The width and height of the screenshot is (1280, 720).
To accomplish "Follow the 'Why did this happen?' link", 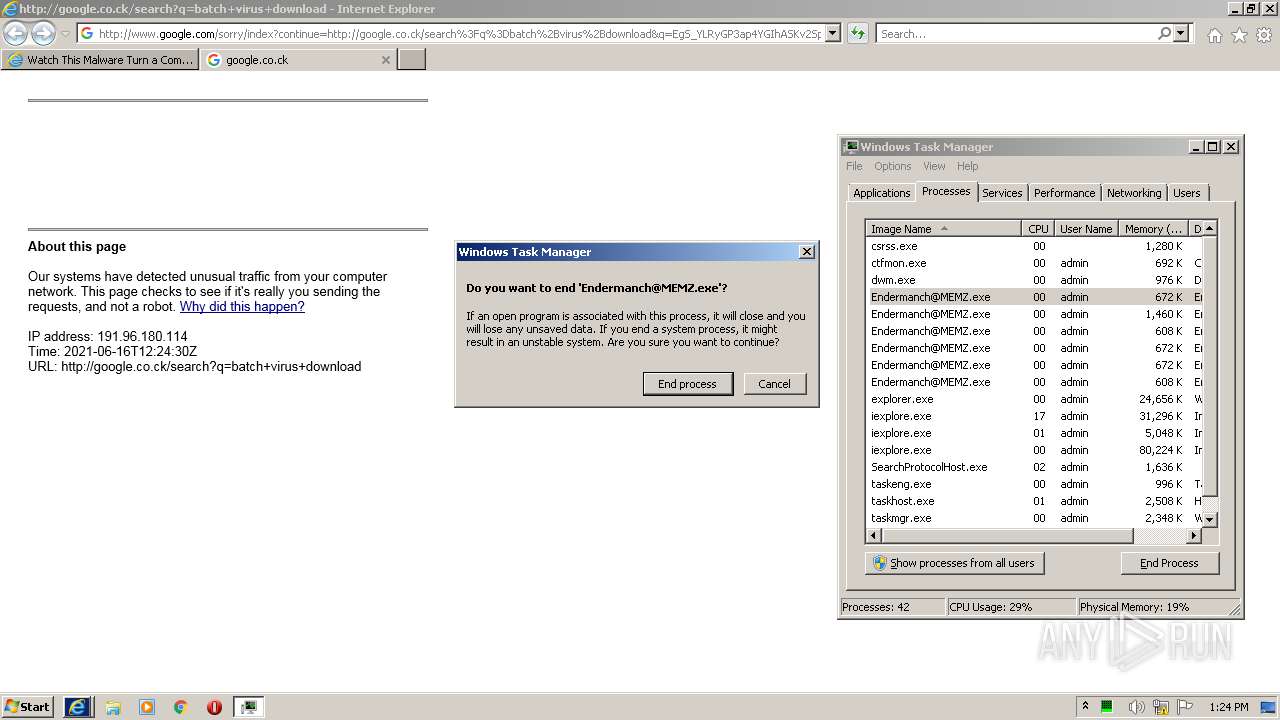I will click(x=242, y=307).
